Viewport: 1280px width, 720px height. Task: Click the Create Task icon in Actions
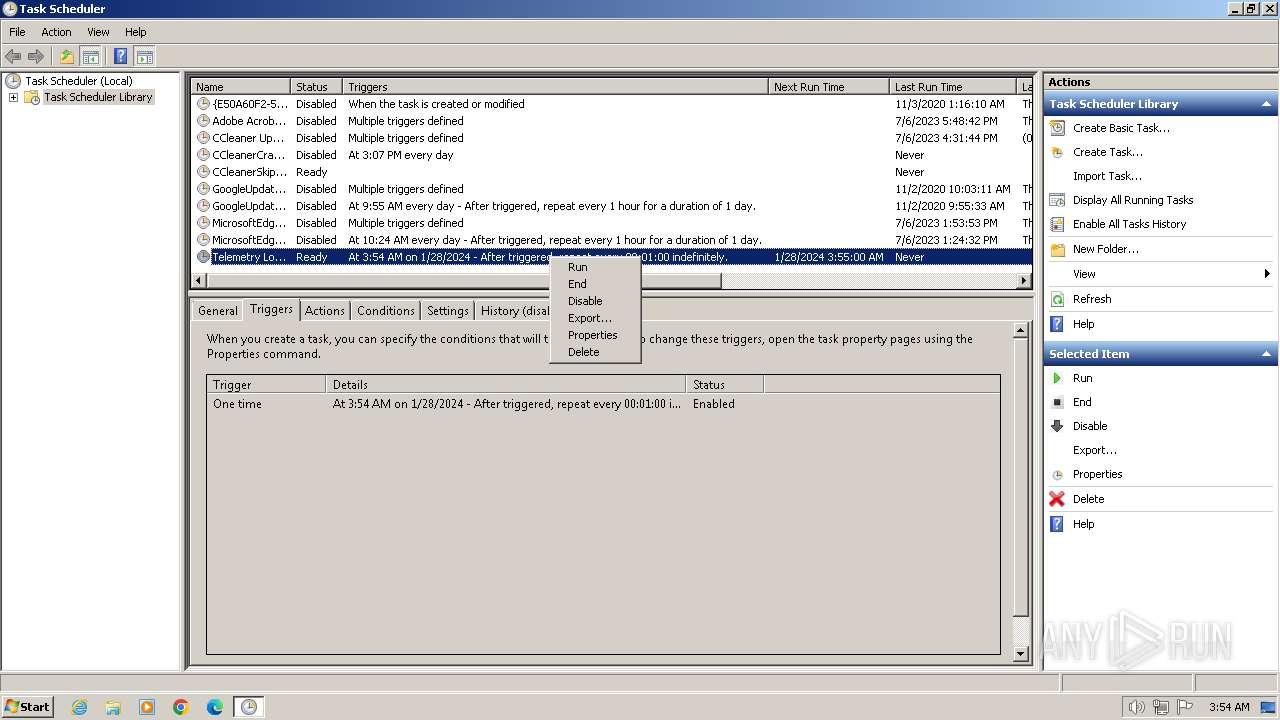click(1057, 152)
